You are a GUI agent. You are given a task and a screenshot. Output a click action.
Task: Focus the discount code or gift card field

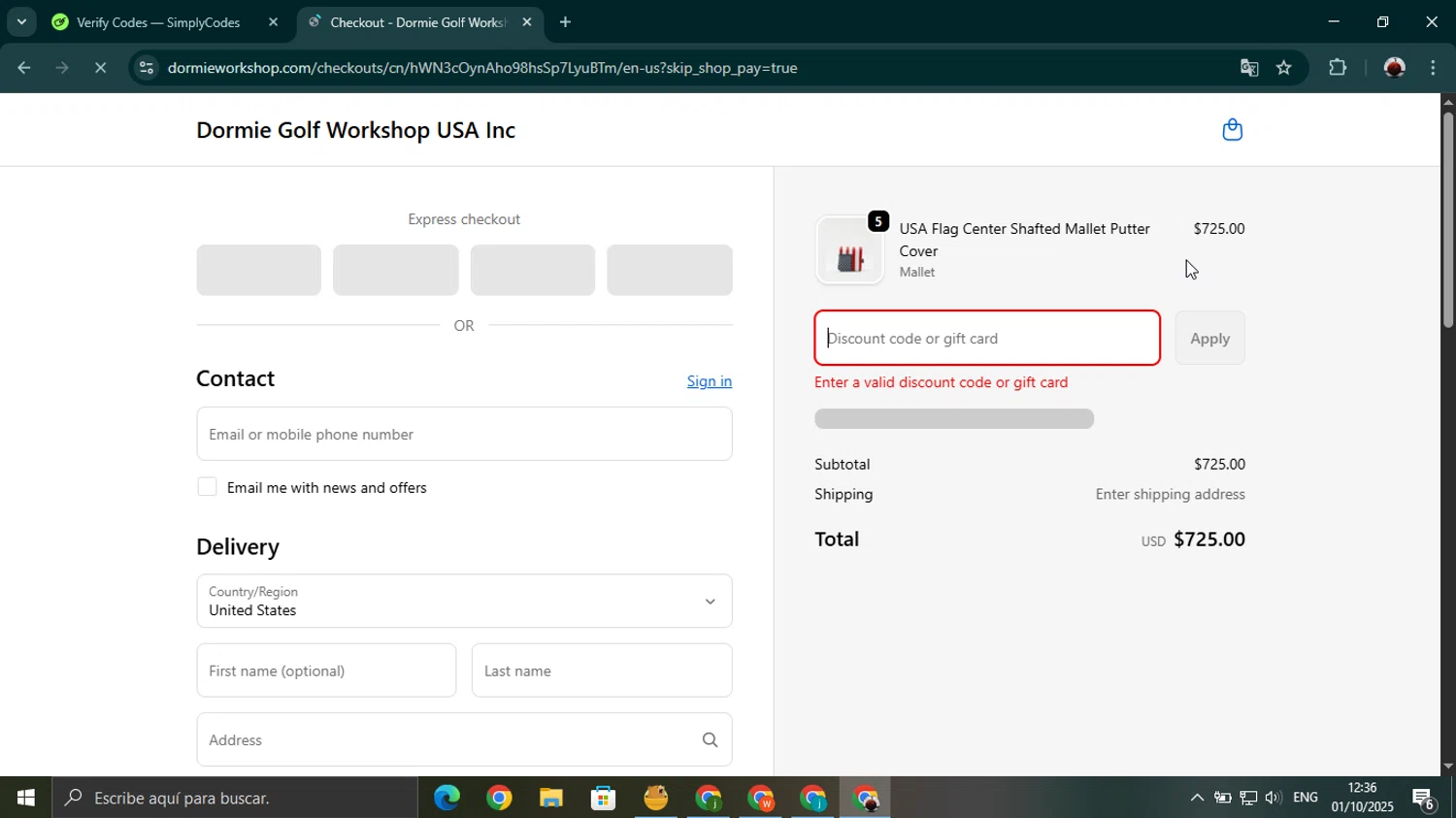(987, 339)
